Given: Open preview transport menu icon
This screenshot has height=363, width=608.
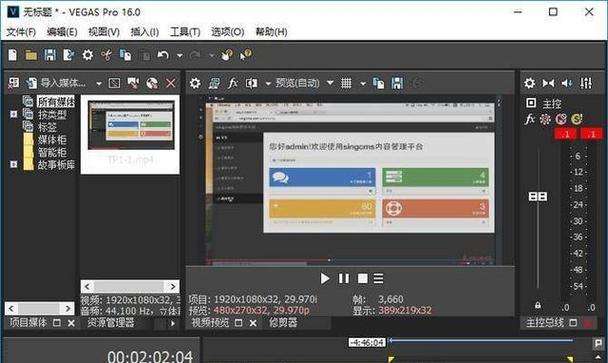Looking at the screenshot, I should [378, 278].
